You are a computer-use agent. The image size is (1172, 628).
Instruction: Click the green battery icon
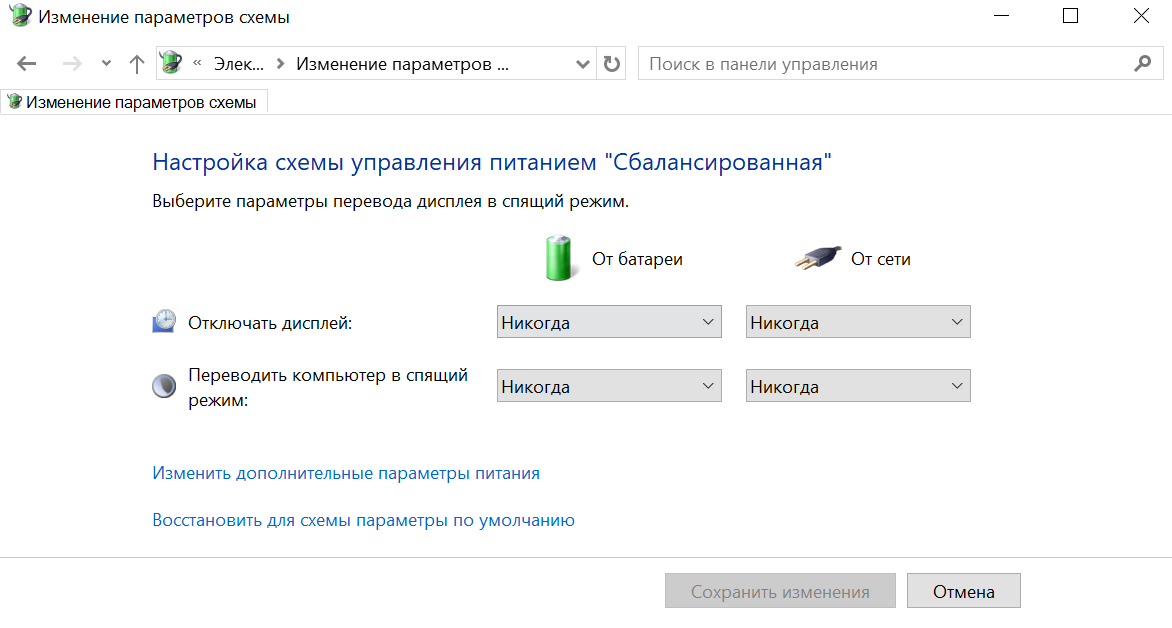560,258
